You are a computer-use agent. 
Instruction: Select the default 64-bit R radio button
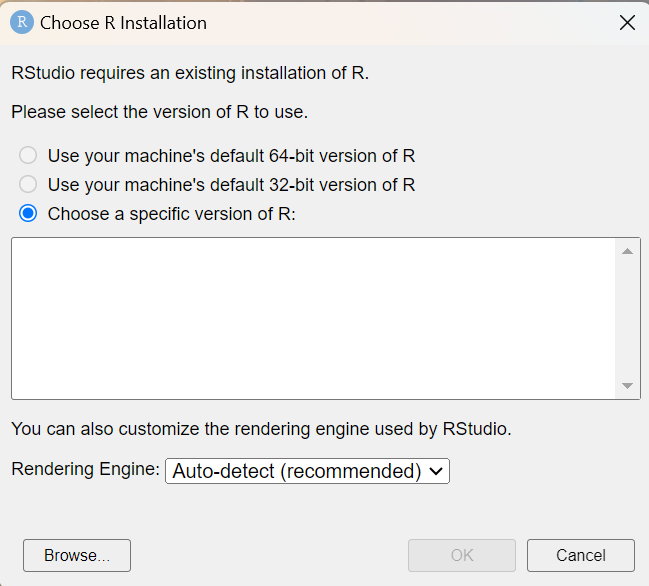(x=29, y=155)
